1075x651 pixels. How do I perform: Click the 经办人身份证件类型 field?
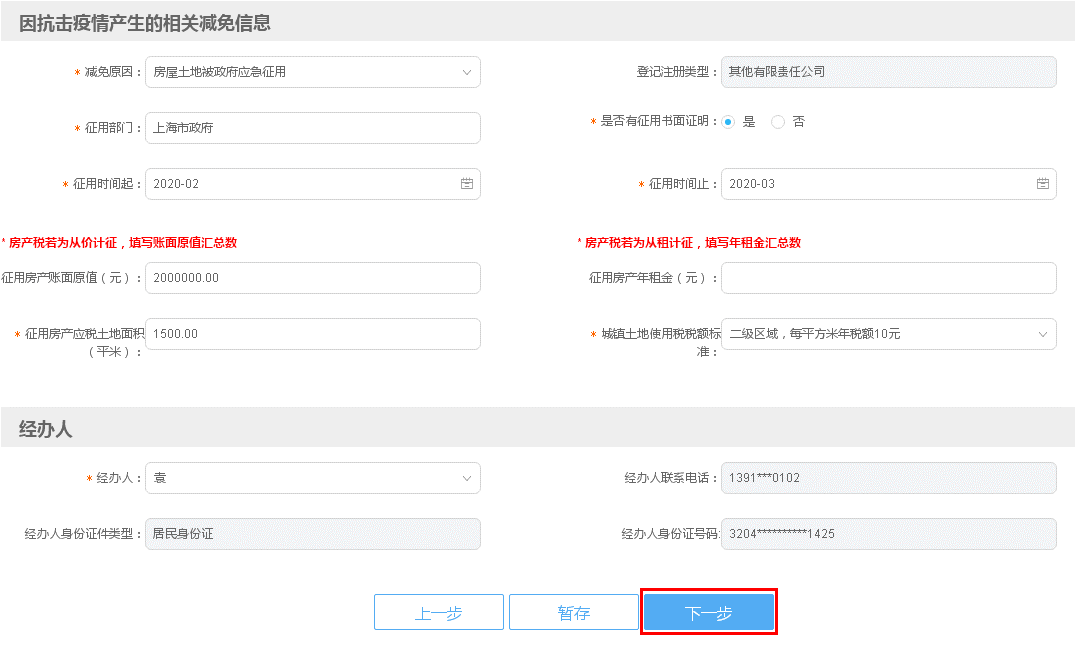[x=312, y=534]
